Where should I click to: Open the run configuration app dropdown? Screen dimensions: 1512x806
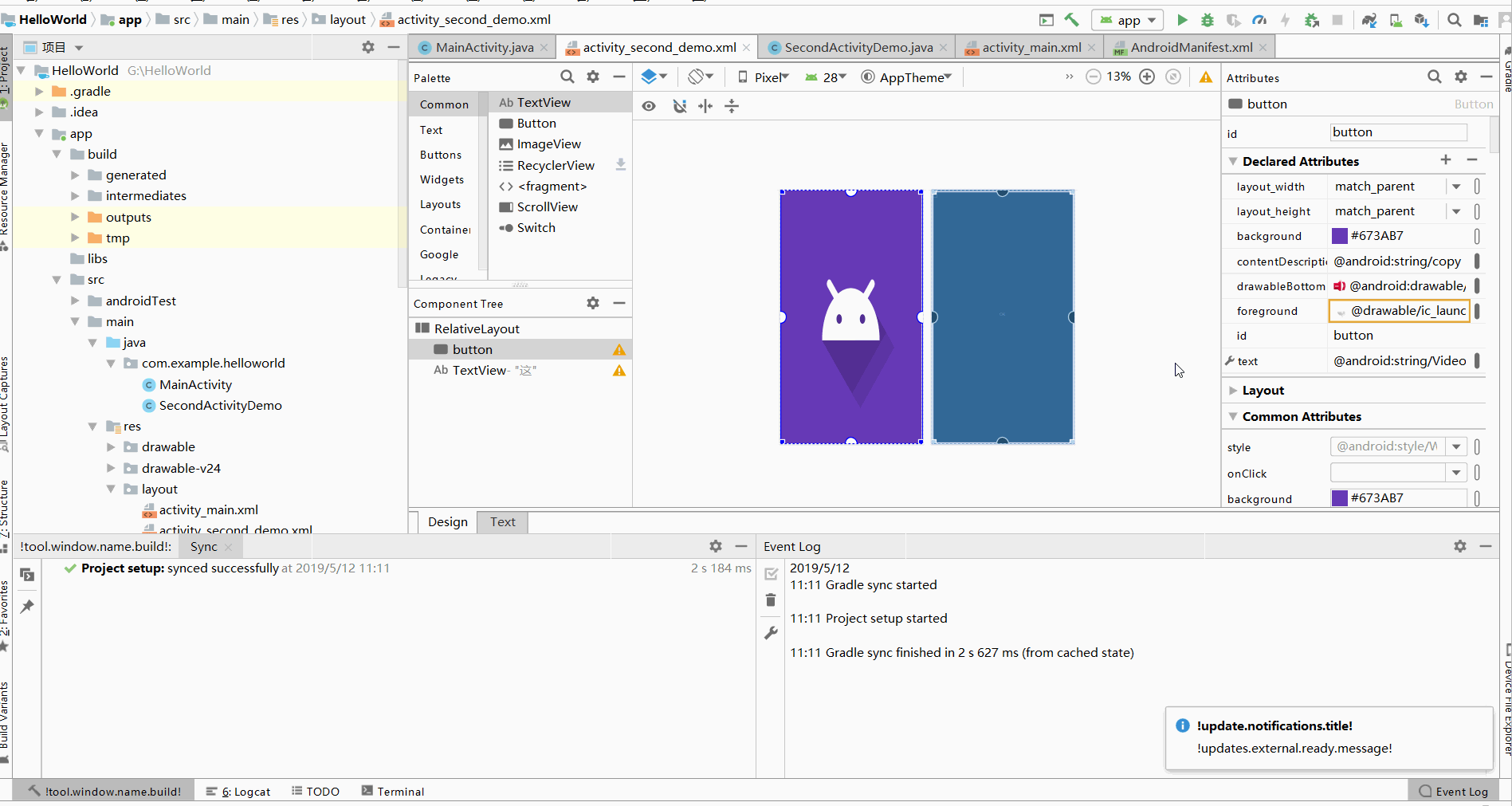[1128, 20]
